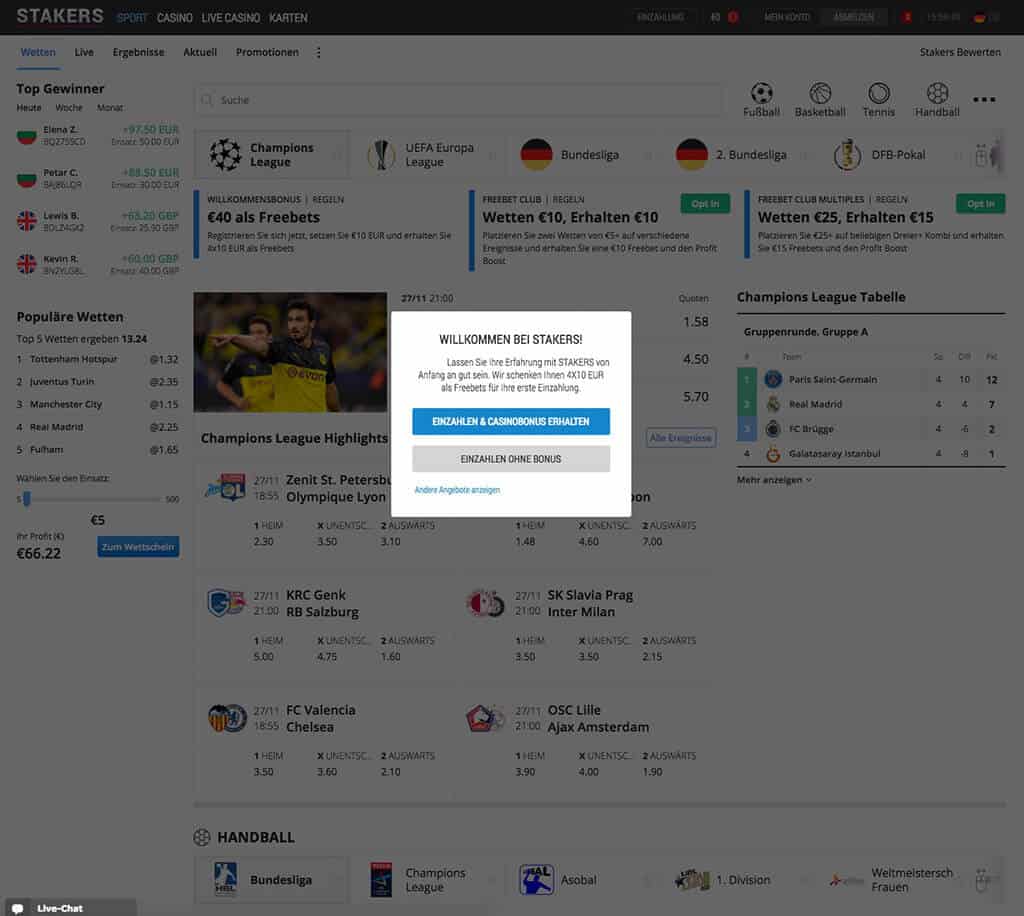Pick Heim odds 3.50 for Slavia Prag
Screen dimensions: 1024x916
pyautogui.click(x=525, y=657)
